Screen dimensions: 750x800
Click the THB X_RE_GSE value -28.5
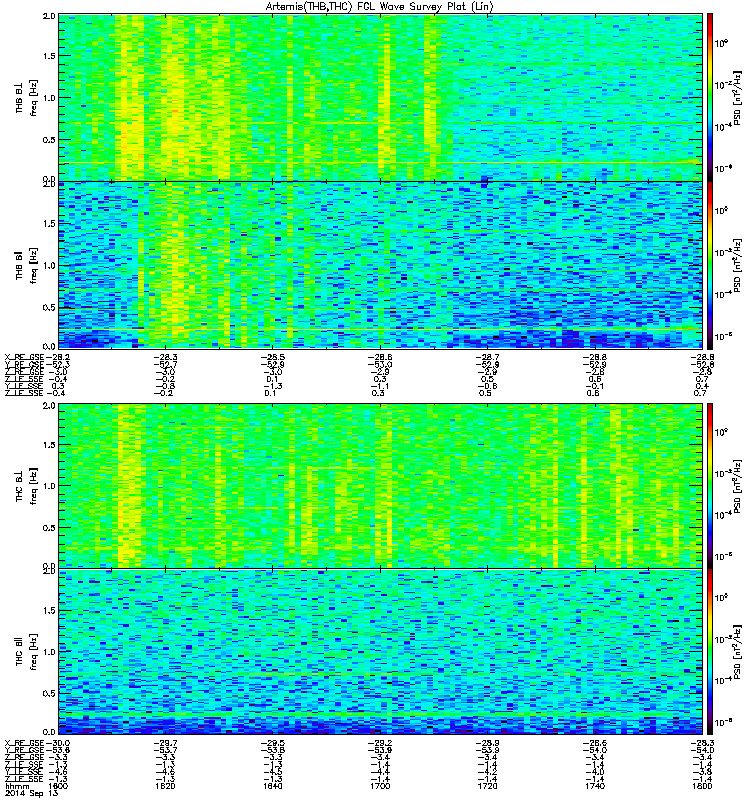272,357
